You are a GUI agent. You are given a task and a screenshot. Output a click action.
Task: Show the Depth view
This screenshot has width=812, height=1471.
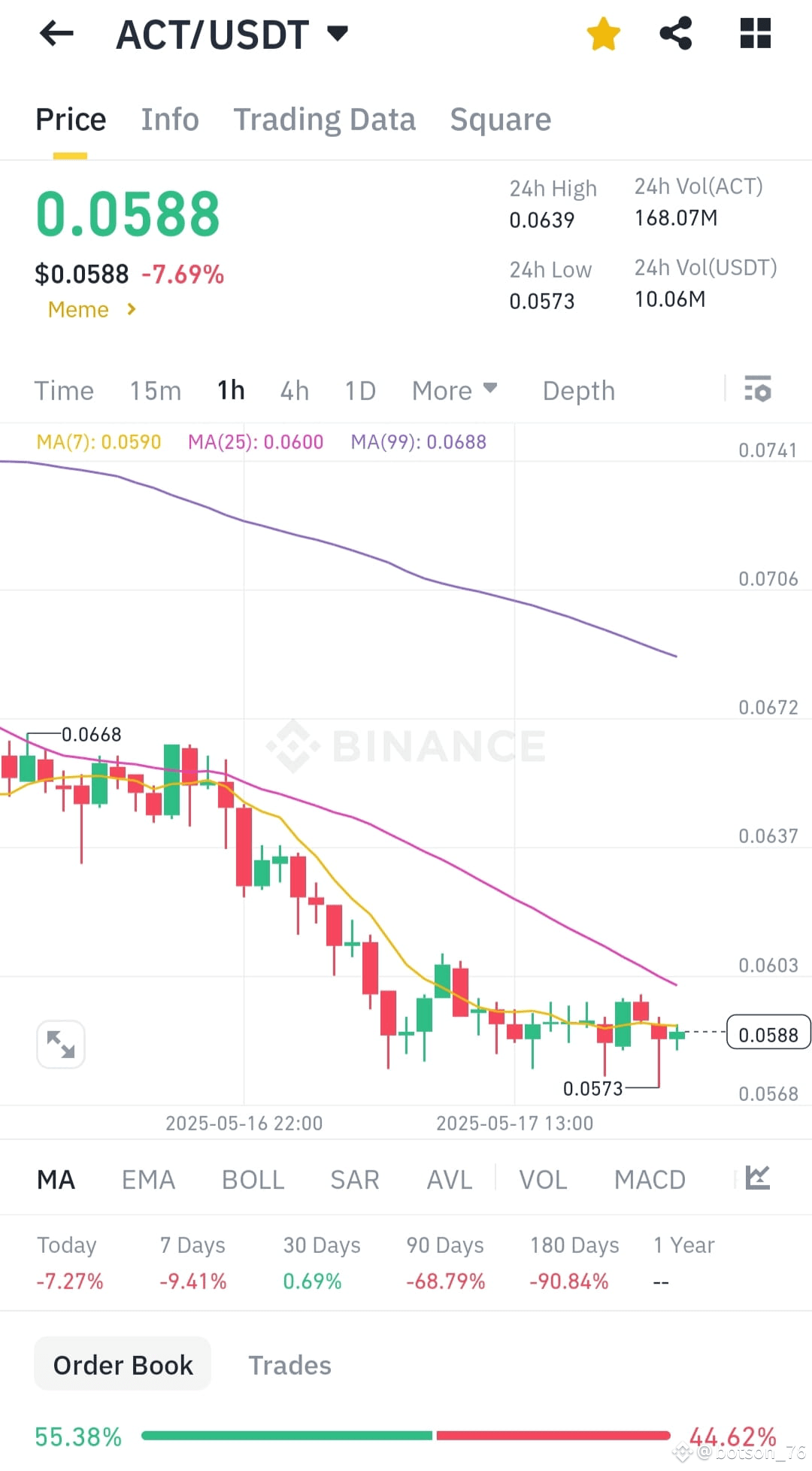point(577,390)
